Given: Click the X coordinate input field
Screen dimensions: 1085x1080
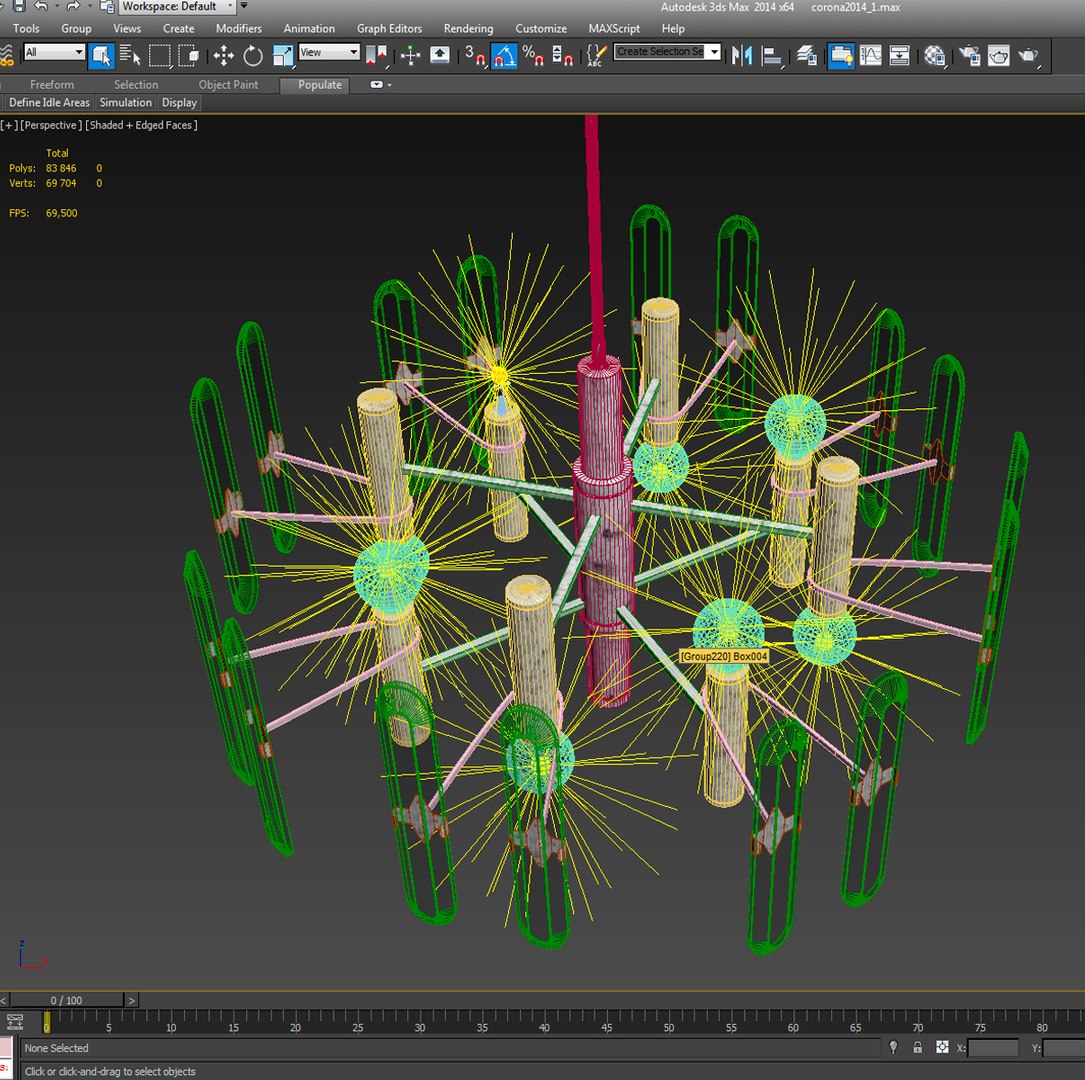Looking at the screenshot, I should (993, 1047).
